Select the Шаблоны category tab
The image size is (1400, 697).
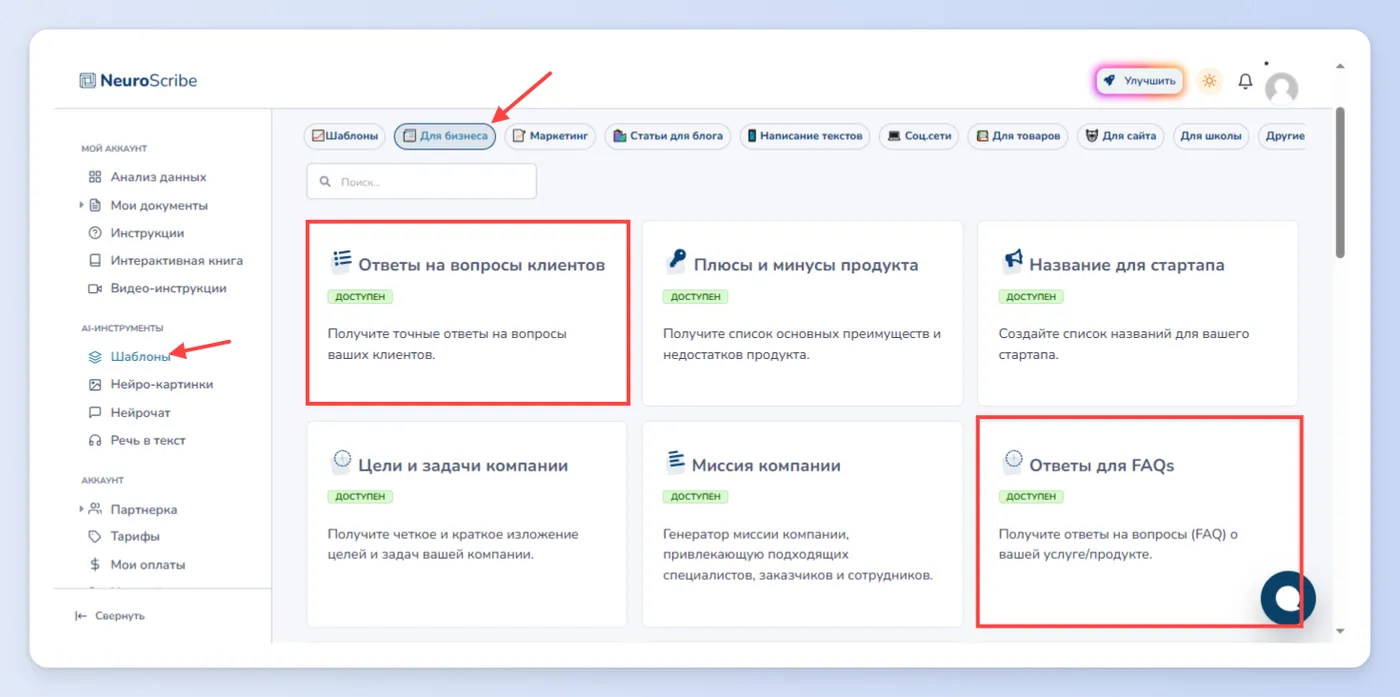[345, 136]
